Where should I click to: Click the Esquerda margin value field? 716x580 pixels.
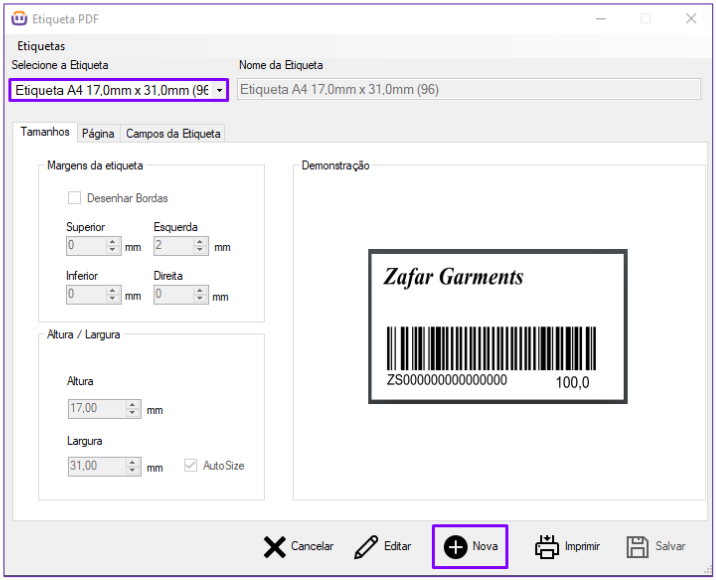coord(174,246)
